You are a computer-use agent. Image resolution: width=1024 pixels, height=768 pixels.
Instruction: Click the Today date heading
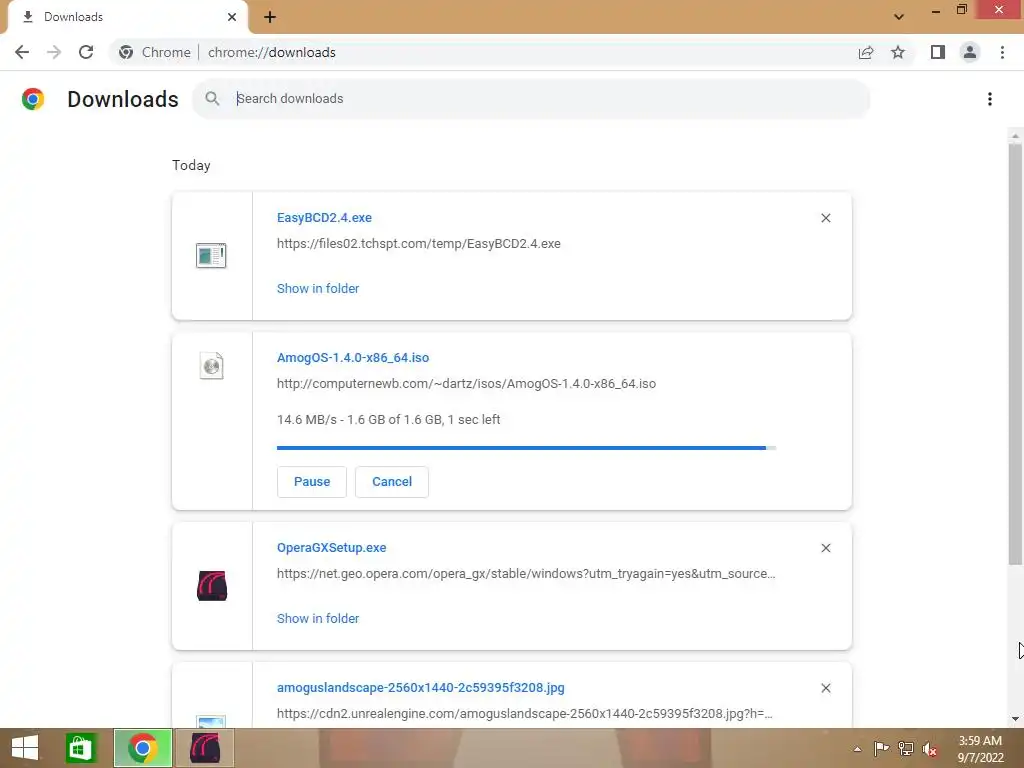[x=191, y=165]
